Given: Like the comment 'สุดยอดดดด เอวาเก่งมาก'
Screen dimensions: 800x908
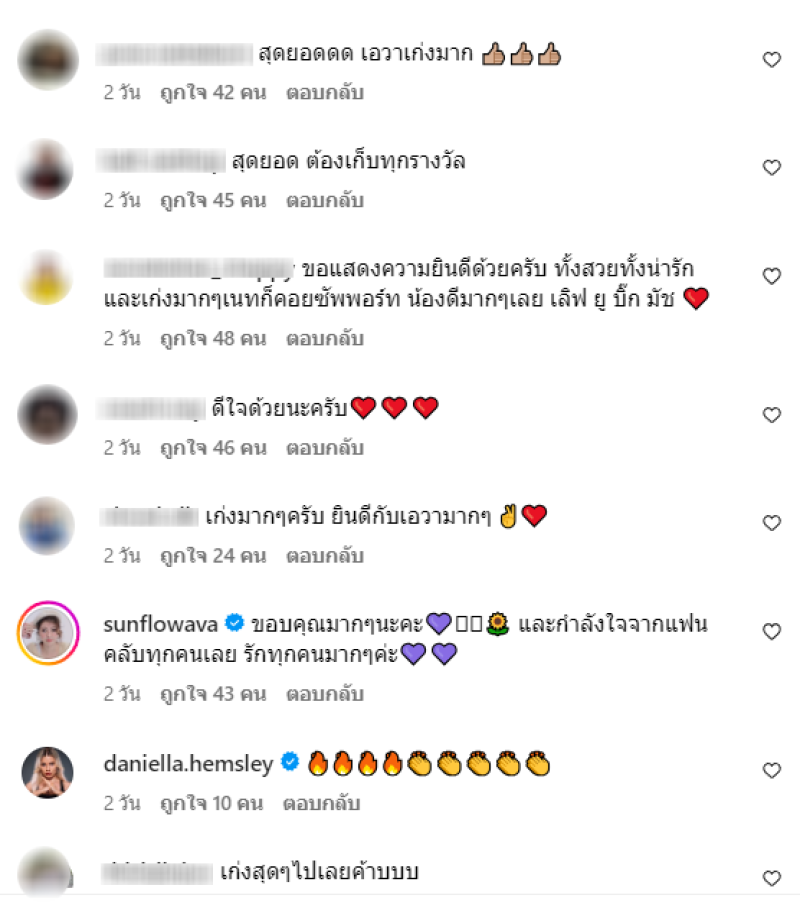Looking at the screenshot, I should [x=772, y=60].
